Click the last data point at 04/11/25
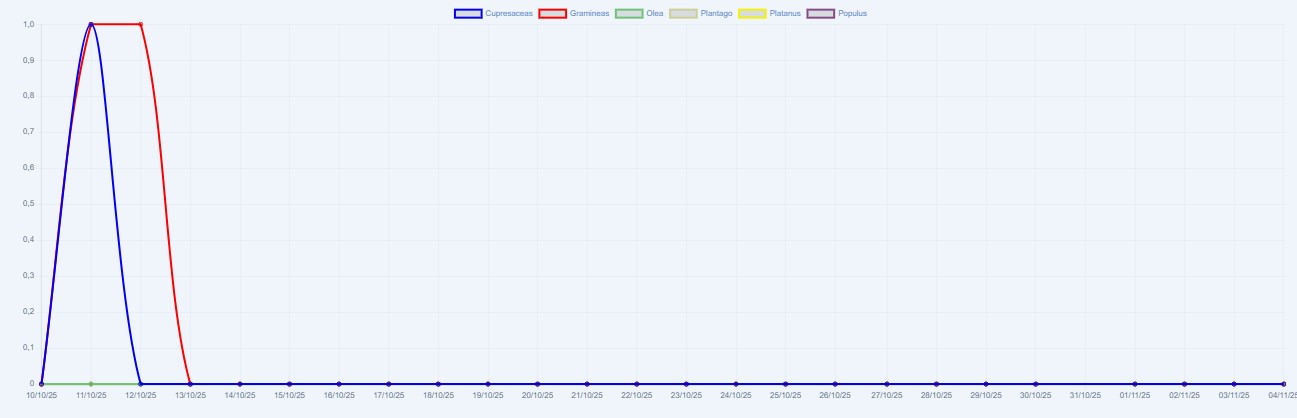Viewport: 1297px width, 418px height. (x=1283, y=384)
